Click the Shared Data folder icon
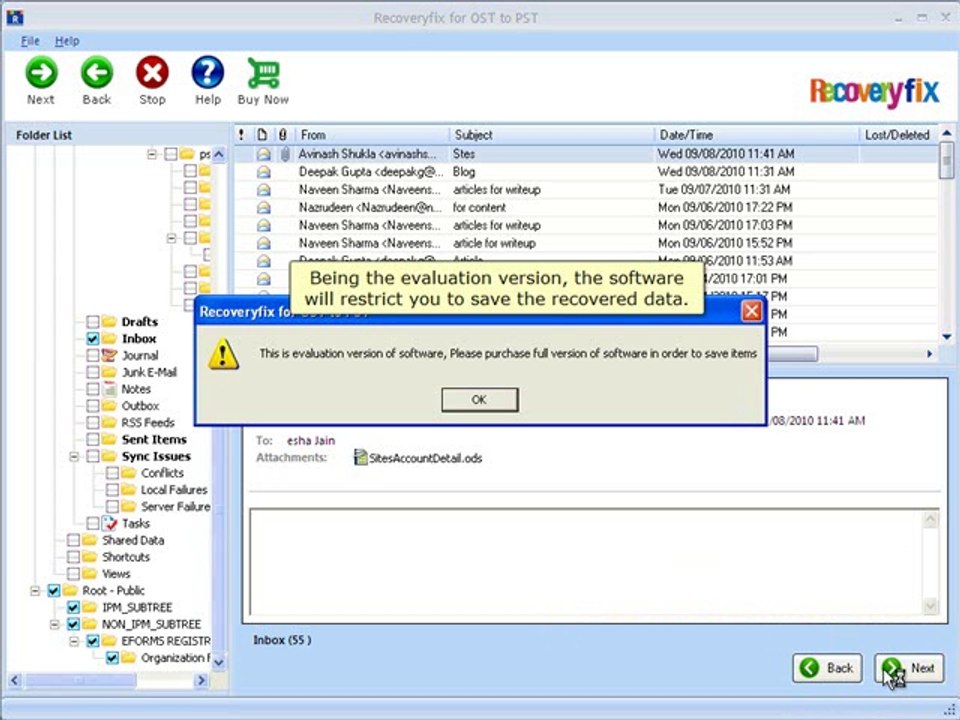Screen dimensions: 960x720 click(90, 540)
